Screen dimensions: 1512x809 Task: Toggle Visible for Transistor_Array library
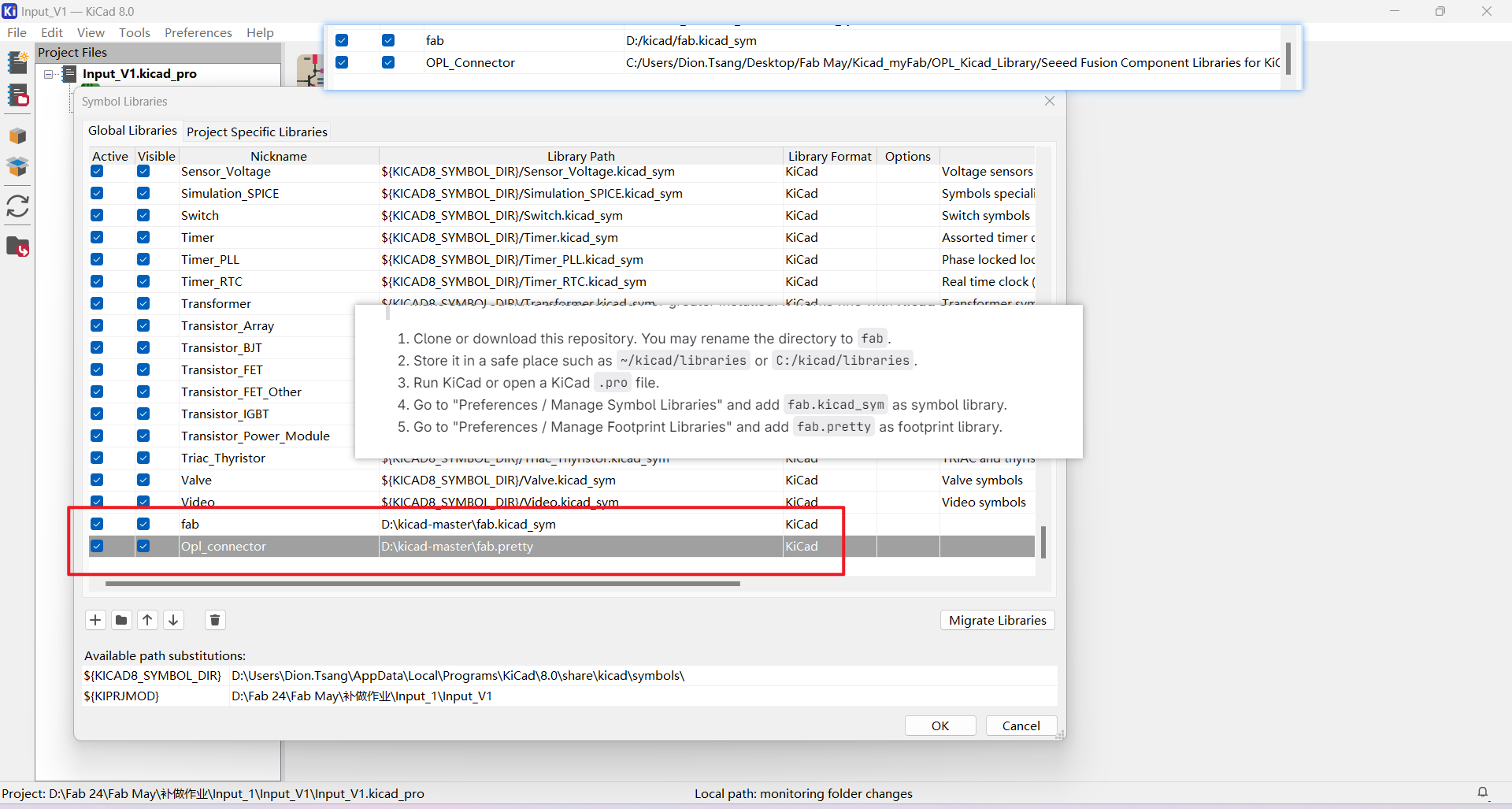143,325
